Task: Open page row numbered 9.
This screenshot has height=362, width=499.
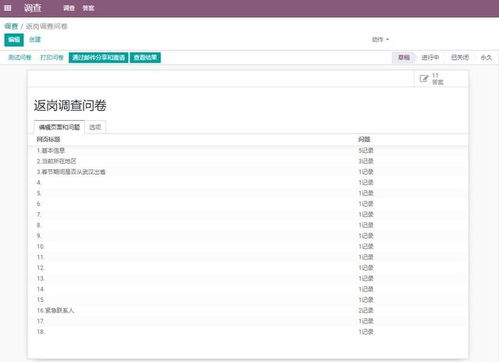Action: coord(248,236)
